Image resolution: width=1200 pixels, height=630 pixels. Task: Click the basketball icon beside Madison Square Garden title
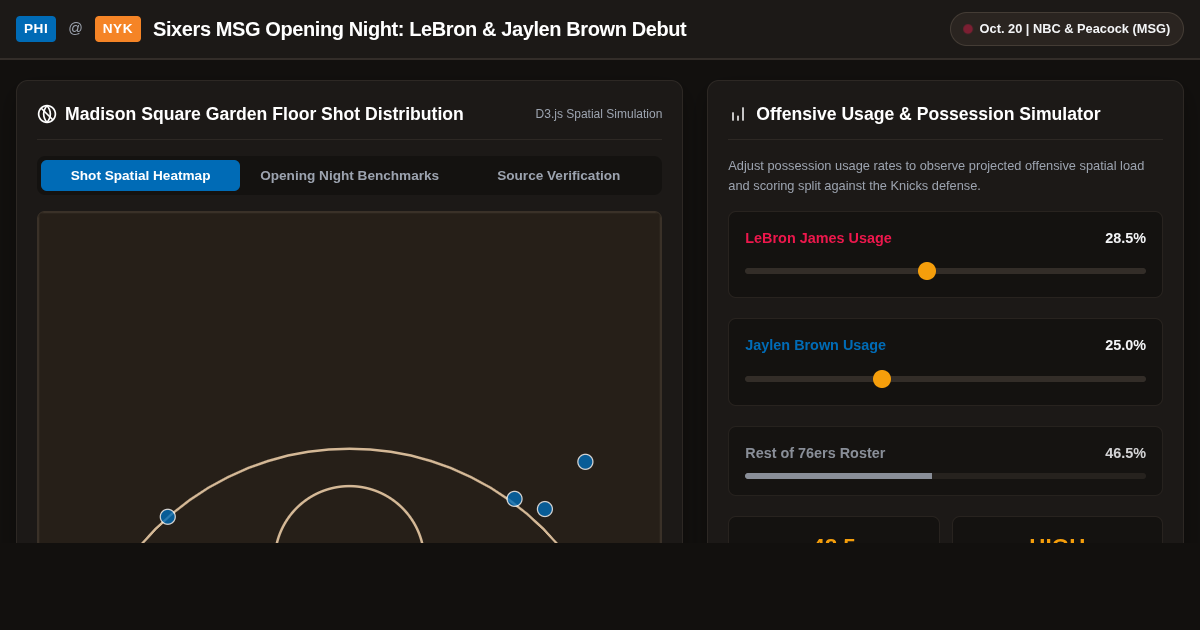point(47,114)
